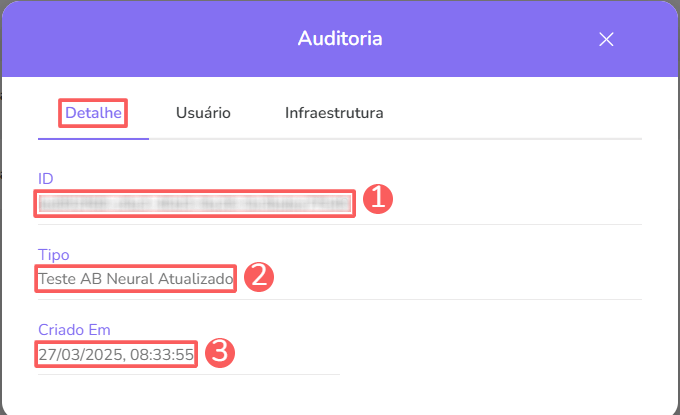This screenshot has height=415, width=680.
Task: Click the date 27/03/2025
Action: tap(79, 354)
